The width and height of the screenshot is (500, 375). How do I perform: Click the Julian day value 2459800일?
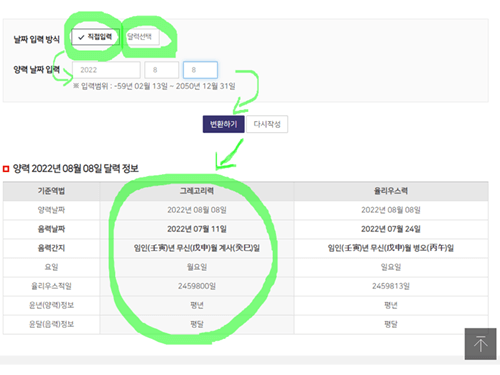click(x=197, y=286)
